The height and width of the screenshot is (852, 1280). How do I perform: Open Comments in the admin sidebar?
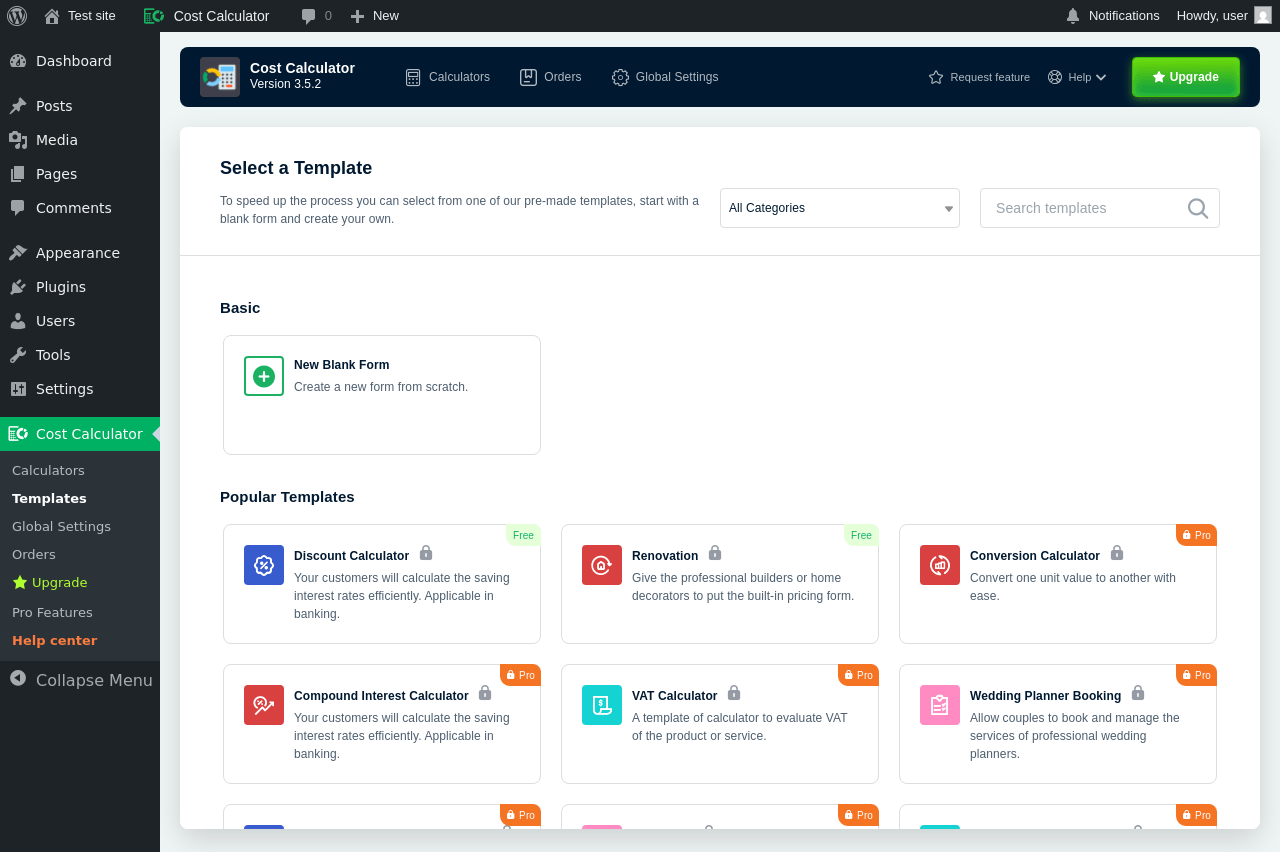click(80, 208)
